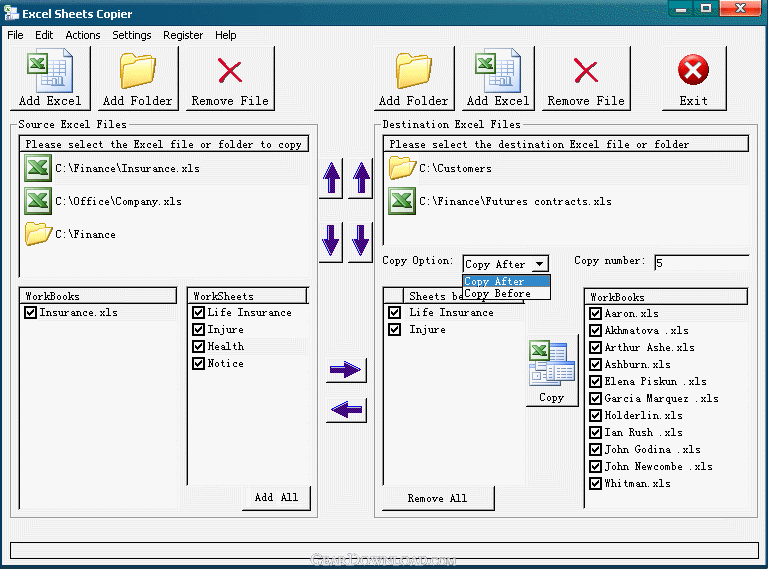Click the WorkSheets column header
Viewport: 768px width, 569px height.
tap(248, 296)
